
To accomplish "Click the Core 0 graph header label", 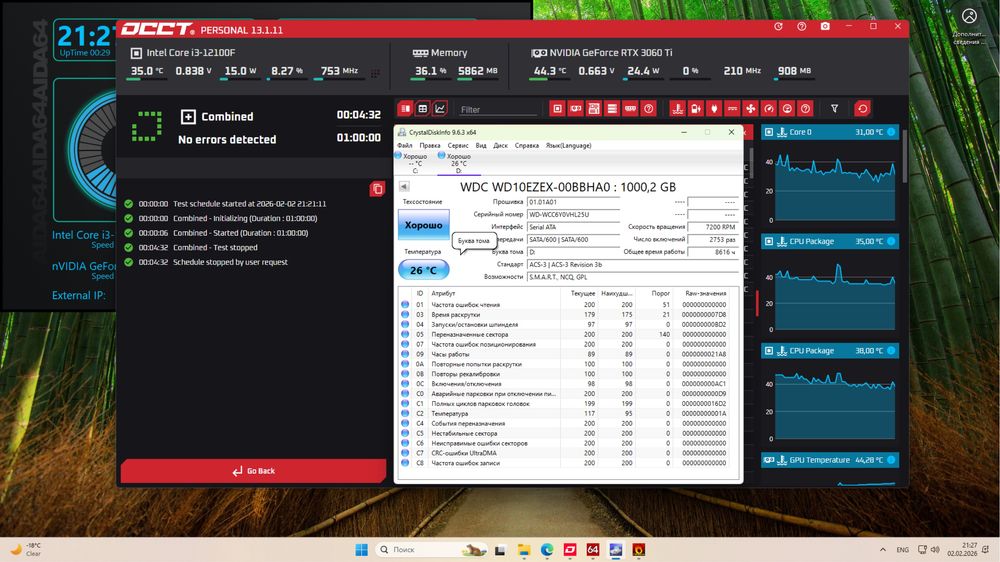I will [800, 132].
